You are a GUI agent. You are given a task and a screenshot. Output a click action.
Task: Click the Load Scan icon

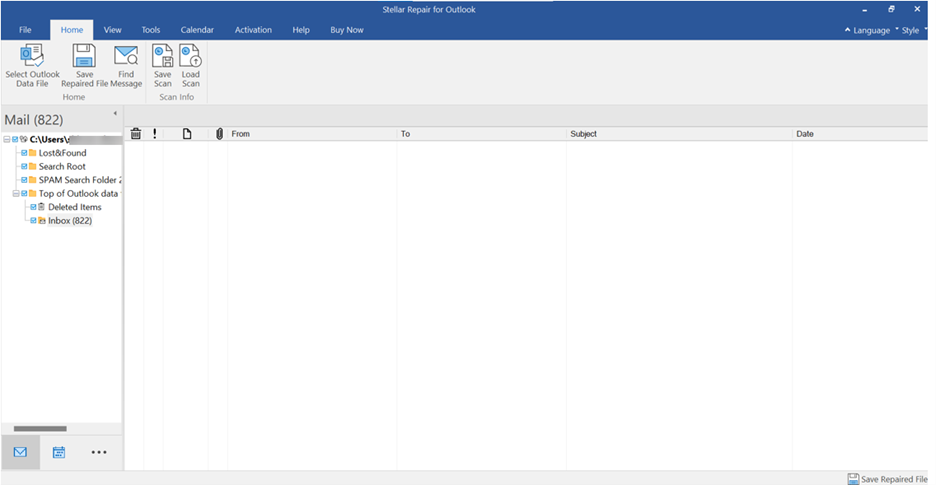[190, 56]
